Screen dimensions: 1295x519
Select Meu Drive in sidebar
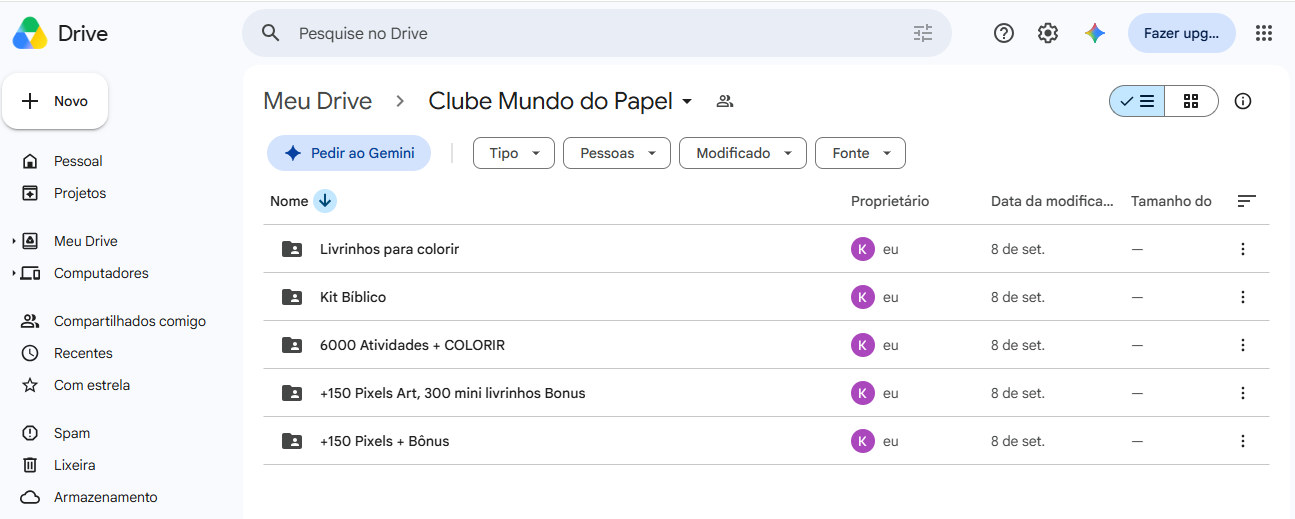[86, 241]
